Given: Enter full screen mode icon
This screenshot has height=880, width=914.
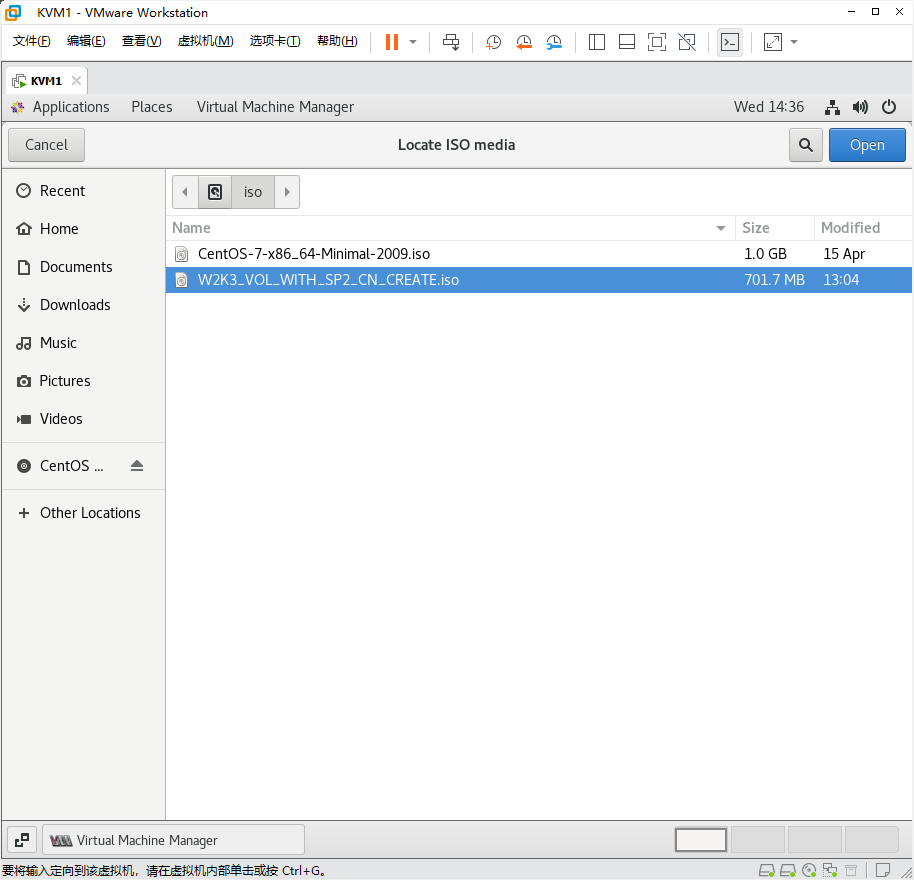Looking at the screenshot, I should pyautogui.click(x=657, y=42).
